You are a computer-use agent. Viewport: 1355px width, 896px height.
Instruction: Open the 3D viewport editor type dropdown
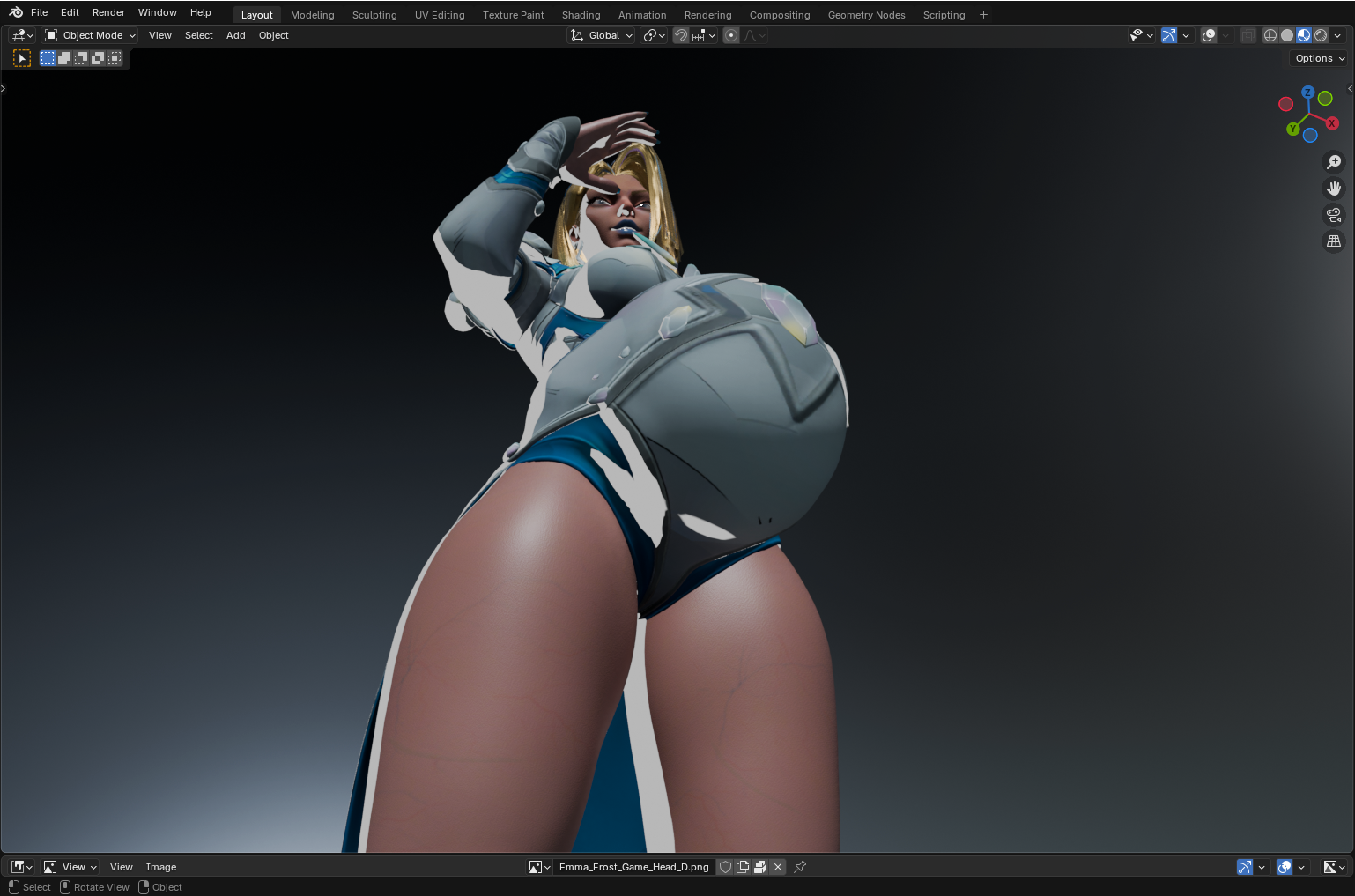pos(22,35)
